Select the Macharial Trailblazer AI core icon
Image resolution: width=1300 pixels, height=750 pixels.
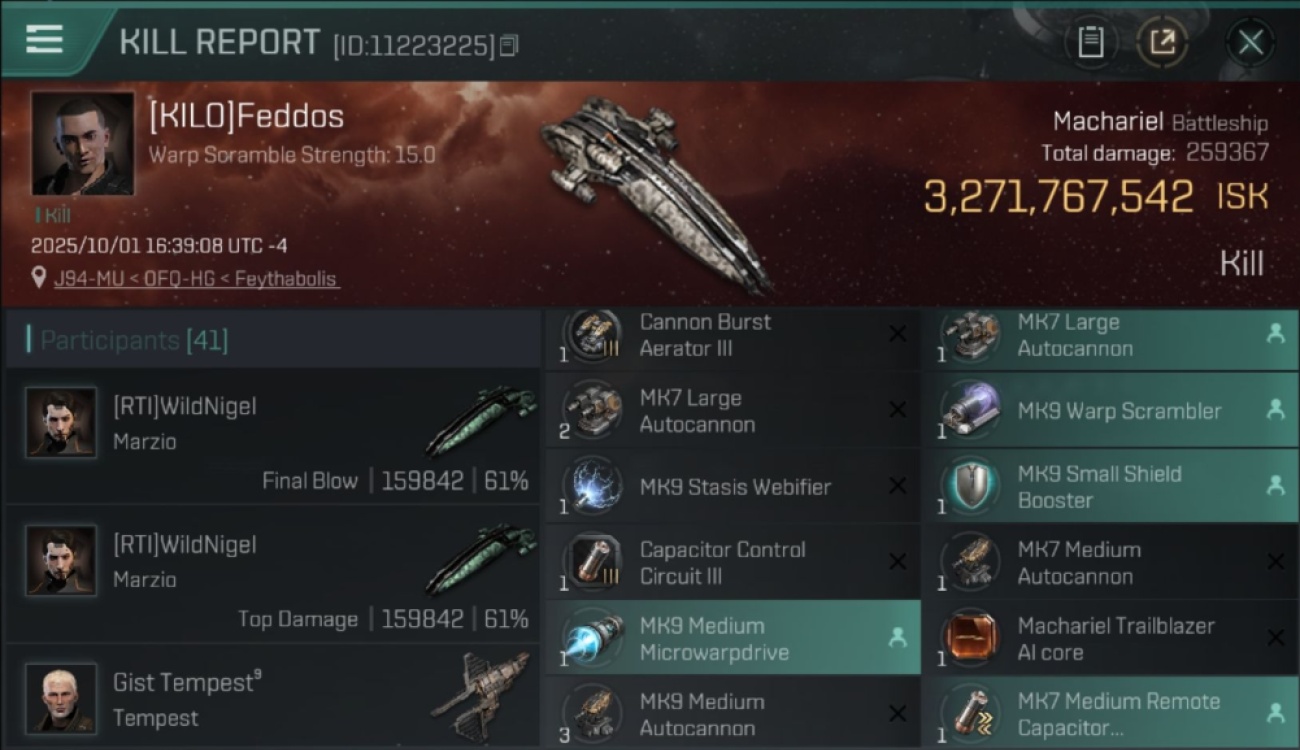click(970, 639)
